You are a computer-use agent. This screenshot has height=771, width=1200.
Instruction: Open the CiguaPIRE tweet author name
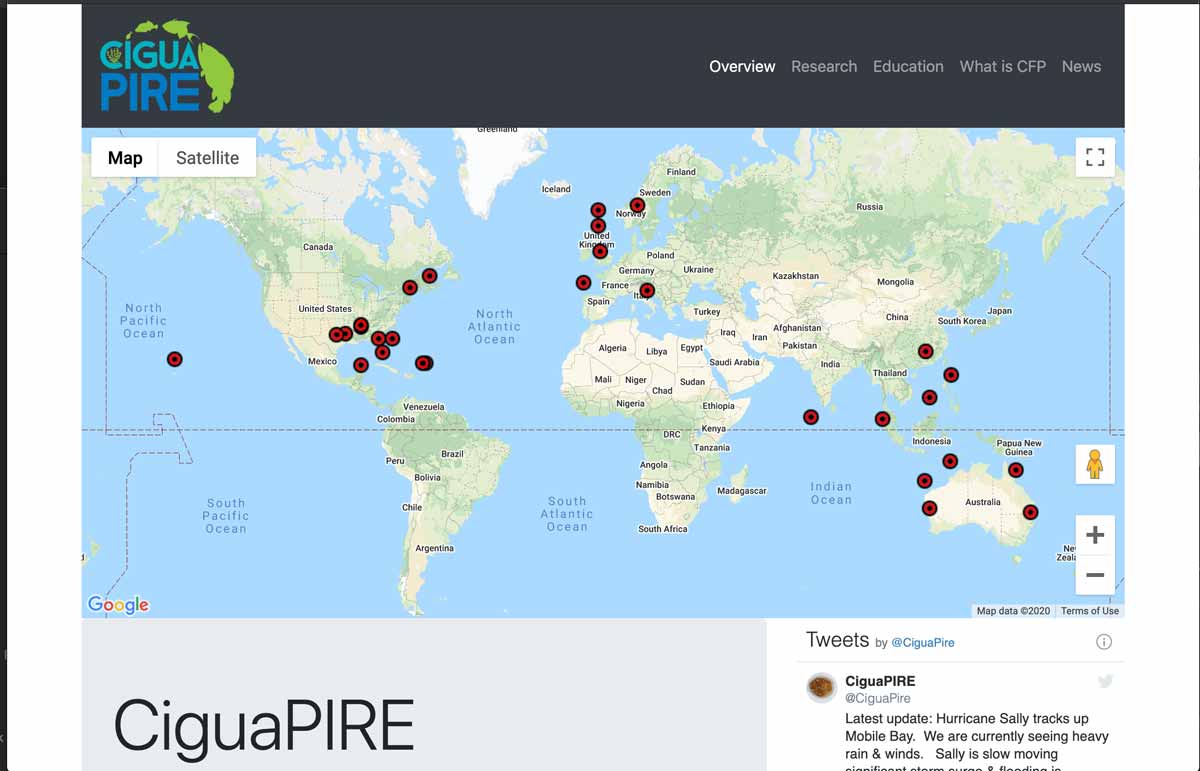coord(880,681)
